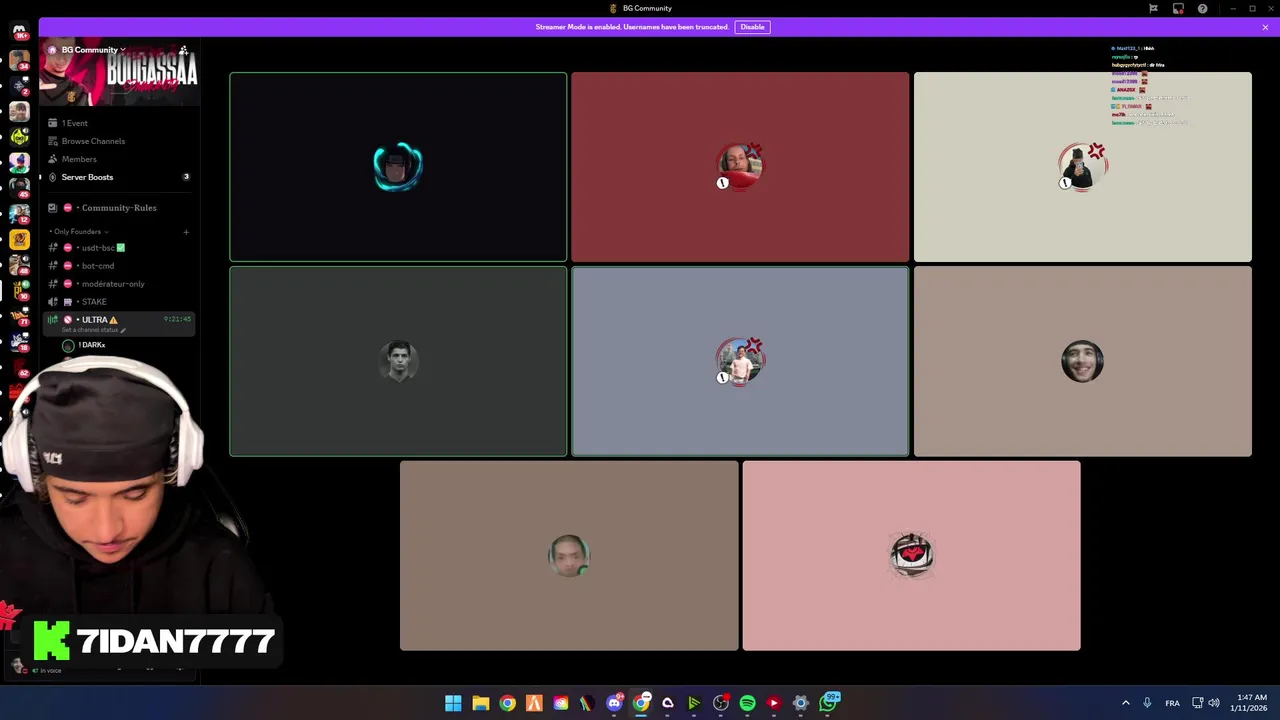The height and width of the screenshot is (720, 1280).
Task: Open the server icon with 48 badge
Action: (x=19, y=265)
